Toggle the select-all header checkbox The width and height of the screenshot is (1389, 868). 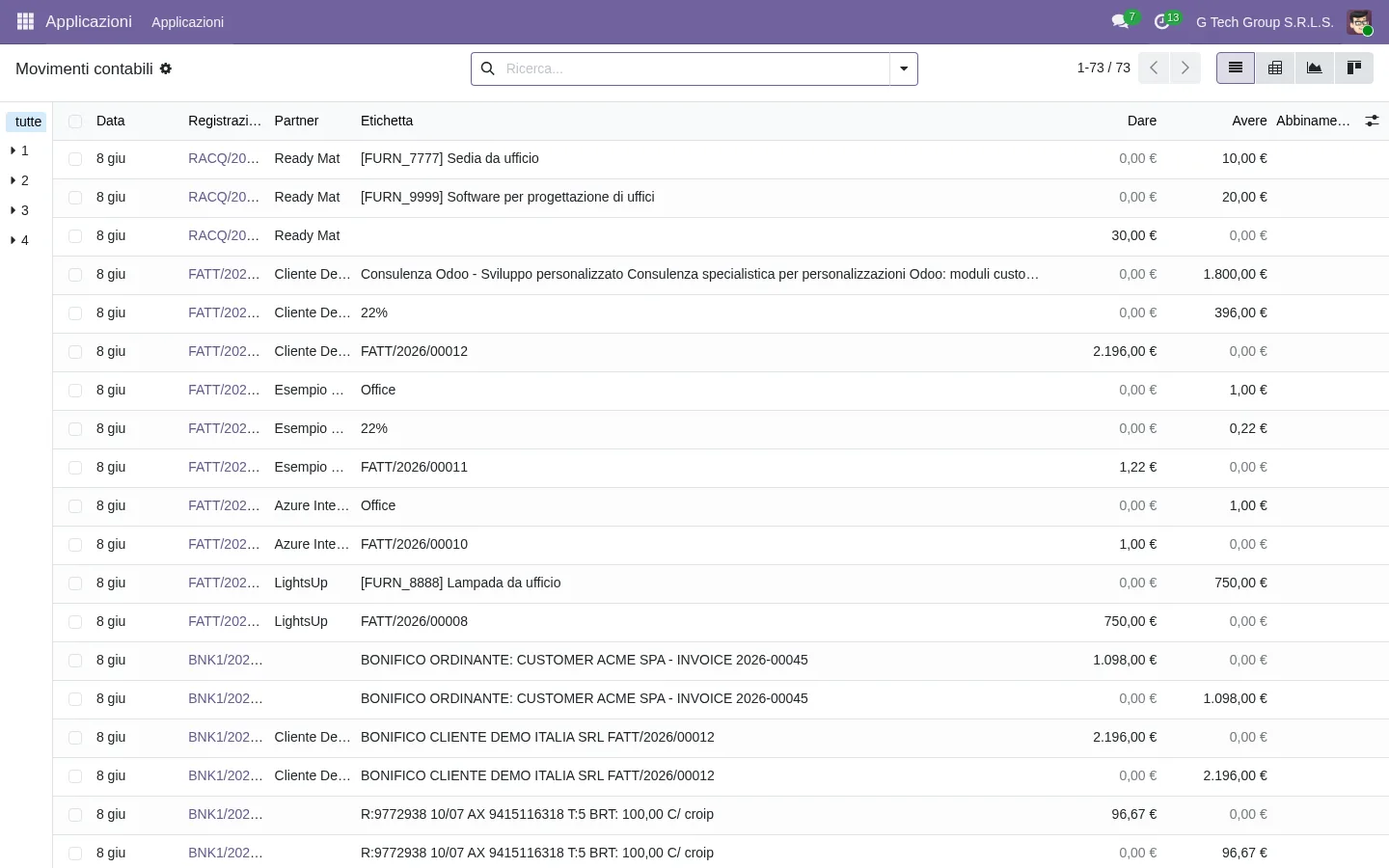(75, 122)
